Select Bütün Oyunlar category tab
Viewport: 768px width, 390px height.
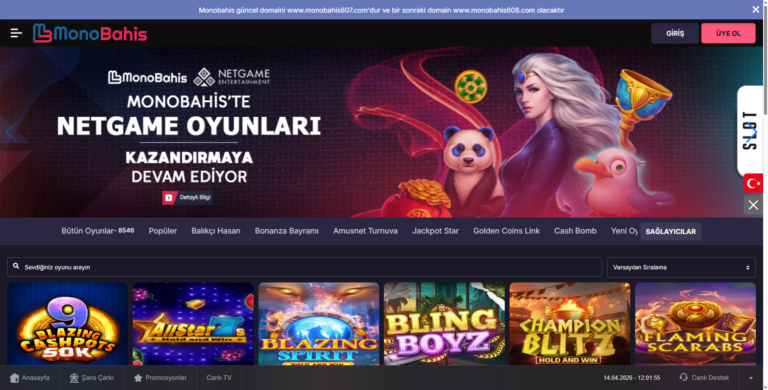(97, 231)
